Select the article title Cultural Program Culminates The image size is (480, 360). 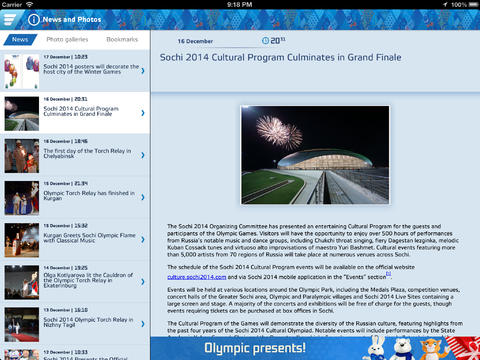click(x=280, y=57)
